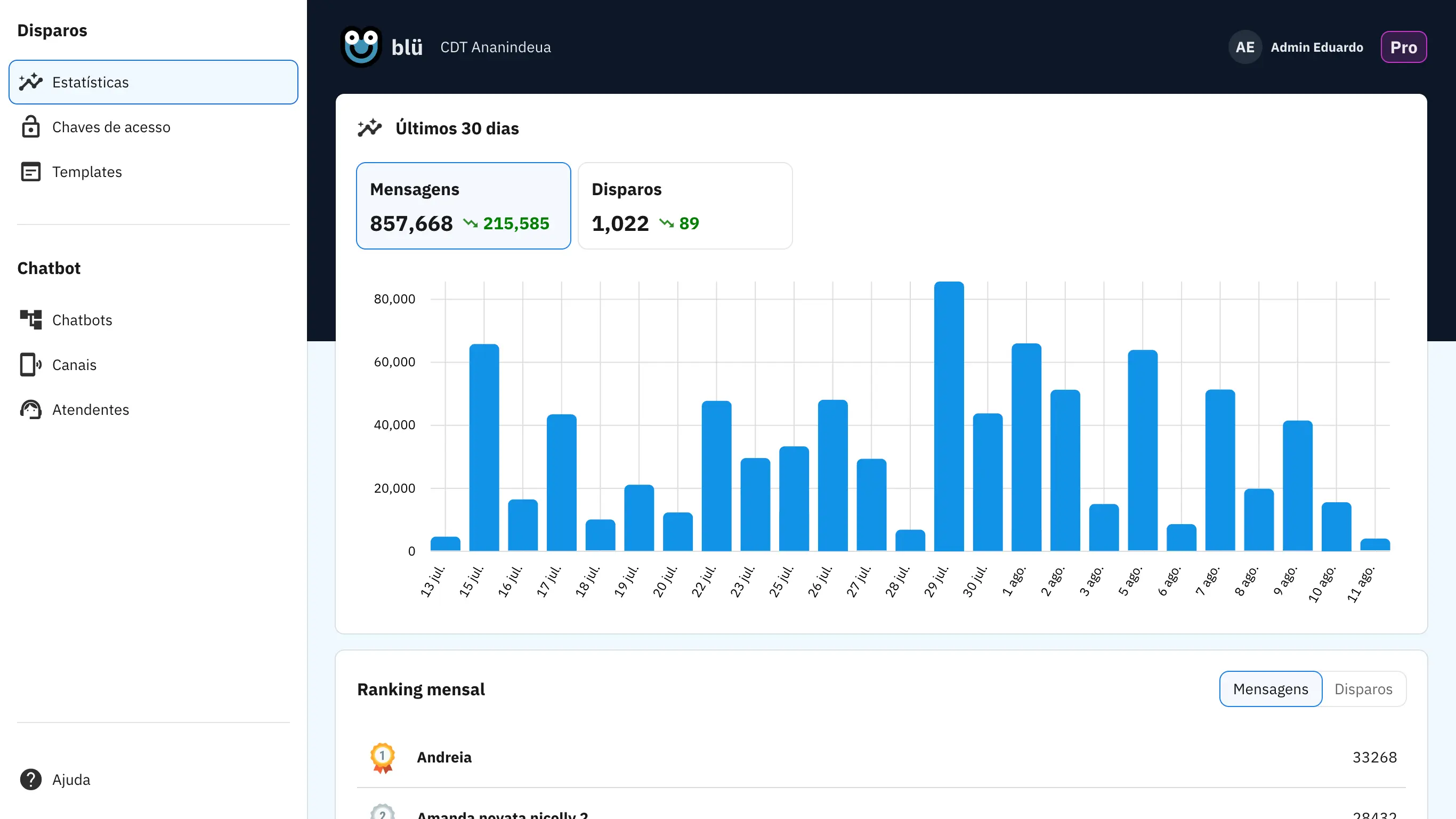
Task: Click the Estatísticas sparkle chart icon in sidebar
Action: [30, 82]
